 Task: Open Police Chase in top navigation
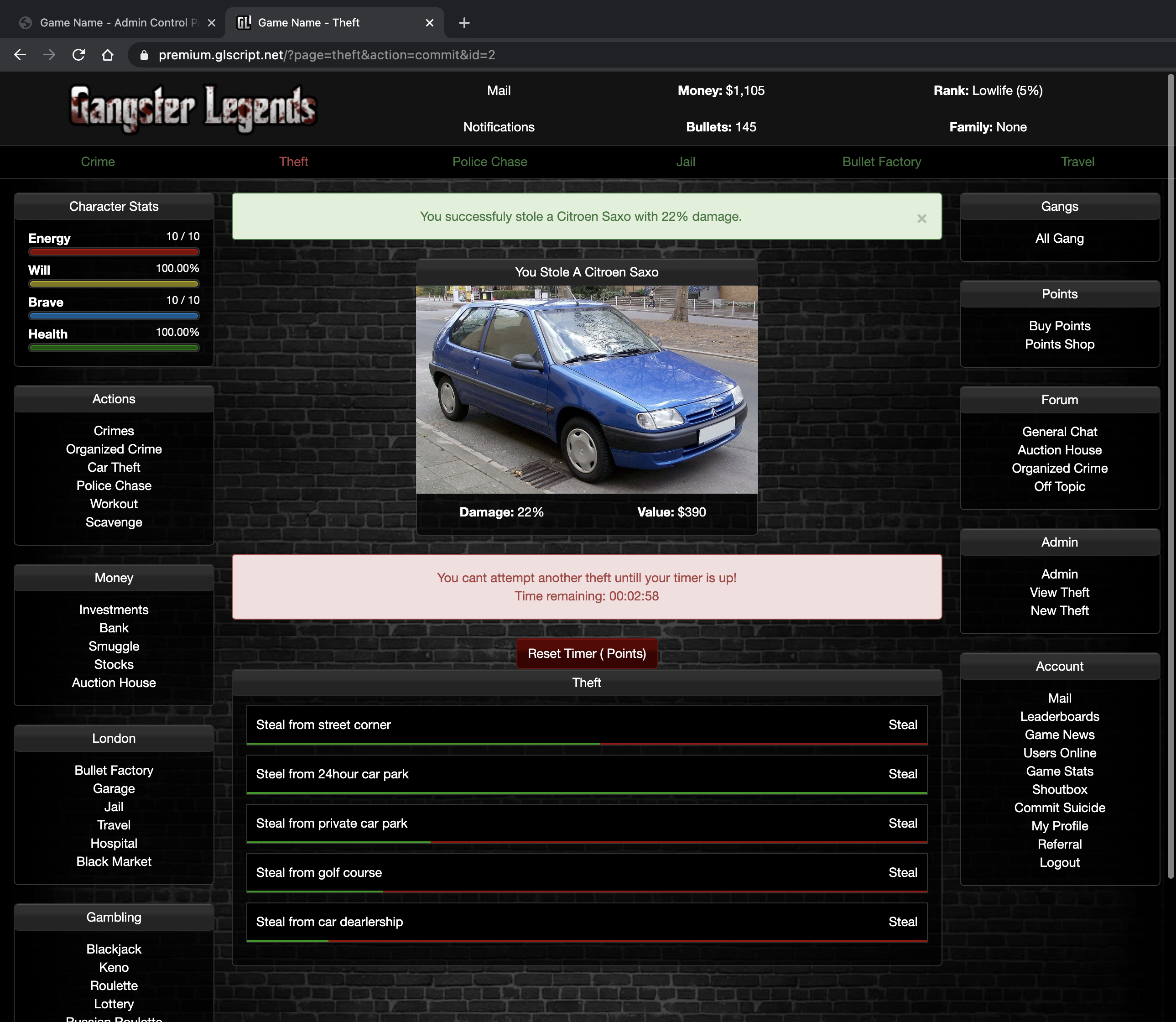click(x=489, y=162)
